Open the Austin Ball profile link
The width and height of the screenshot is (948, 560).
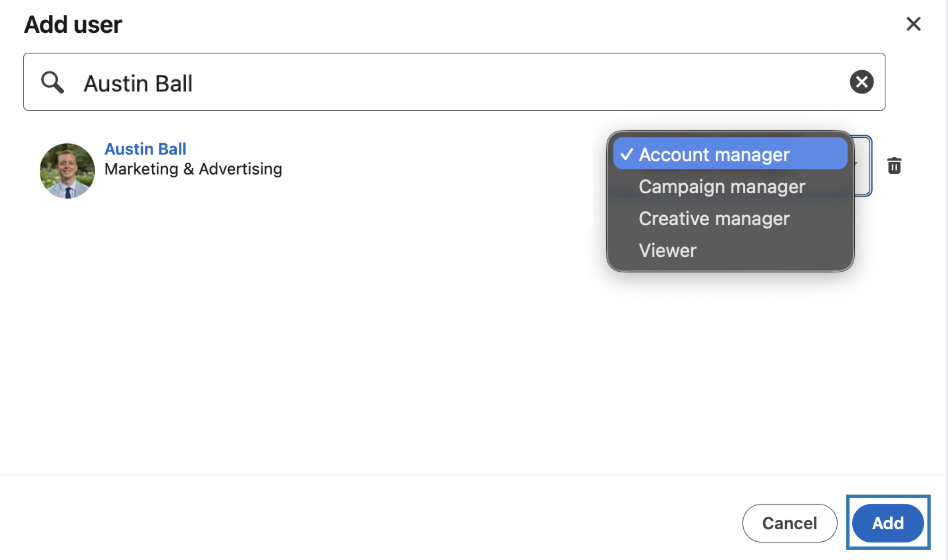point(145,149)
